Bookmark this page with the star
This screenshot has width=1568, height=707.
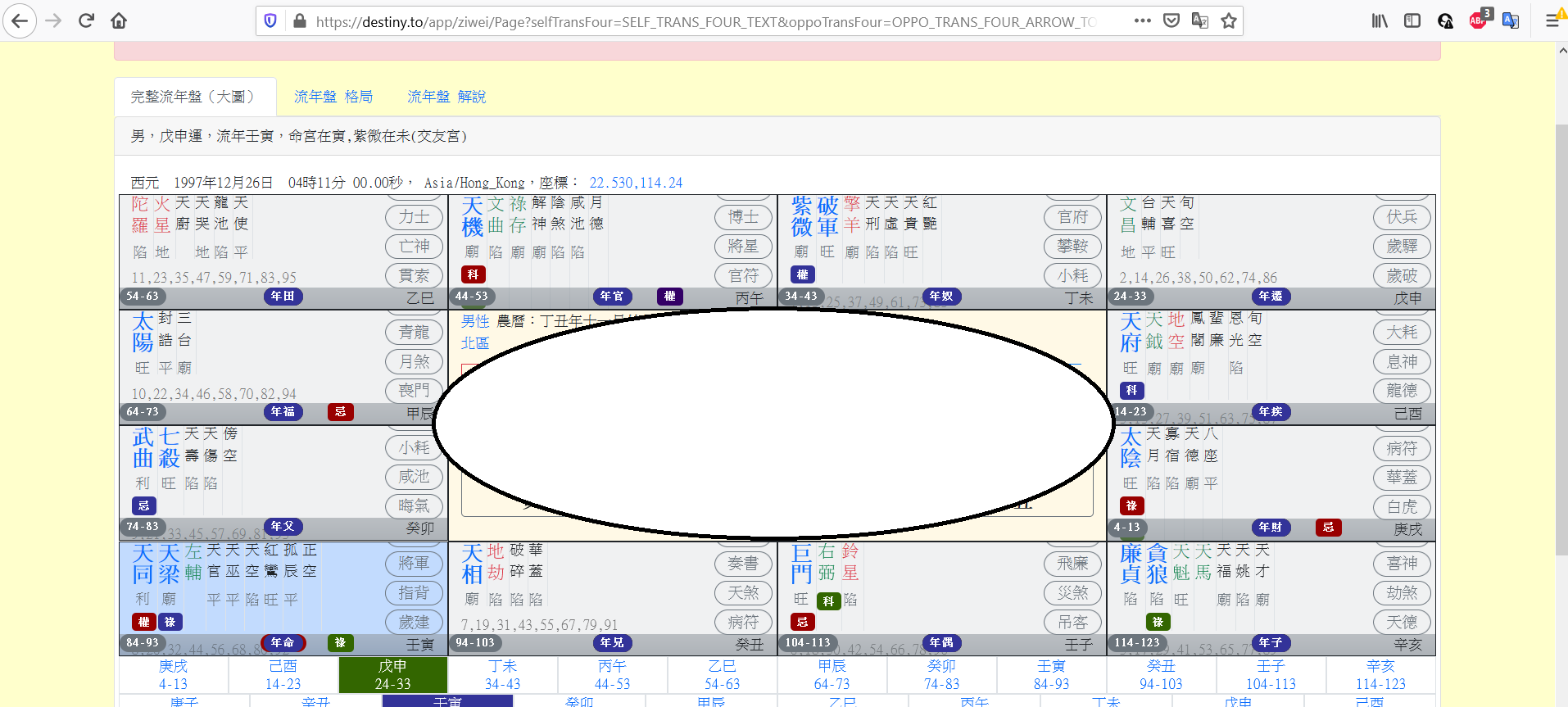(1229, 21)
